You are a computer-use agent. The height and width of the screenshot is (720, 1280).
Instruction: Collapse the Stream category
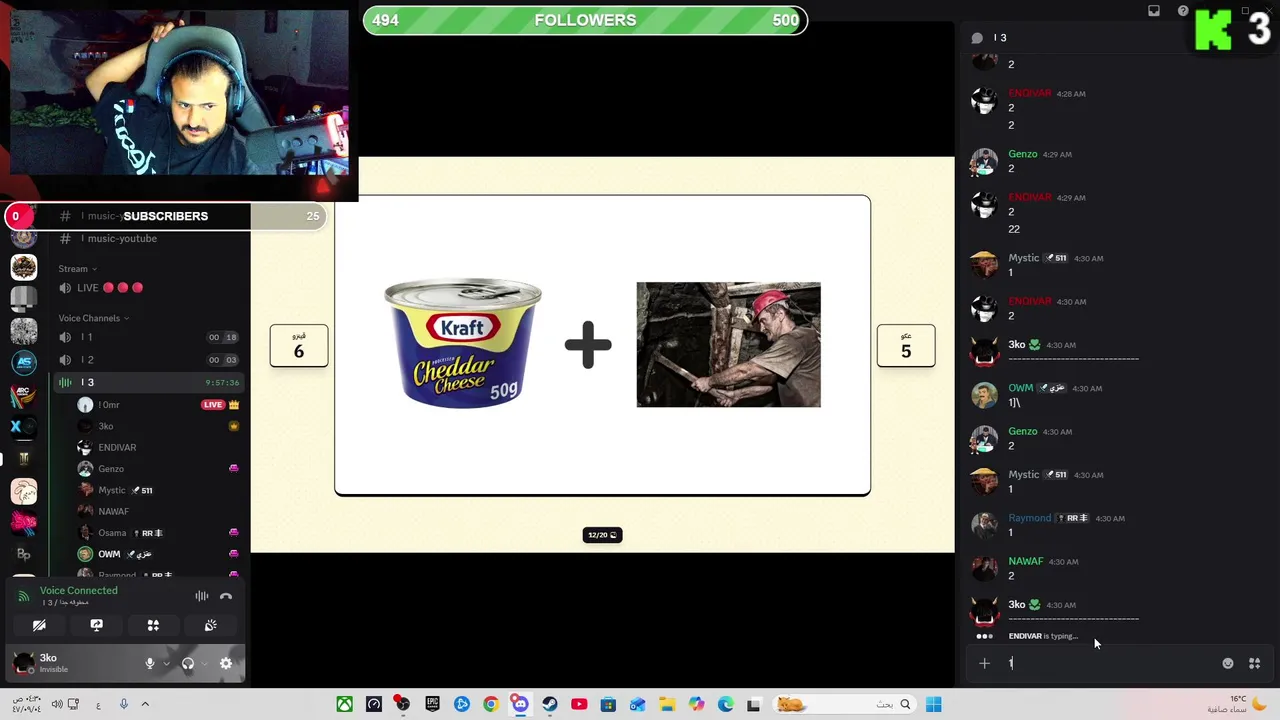(77, 269)
